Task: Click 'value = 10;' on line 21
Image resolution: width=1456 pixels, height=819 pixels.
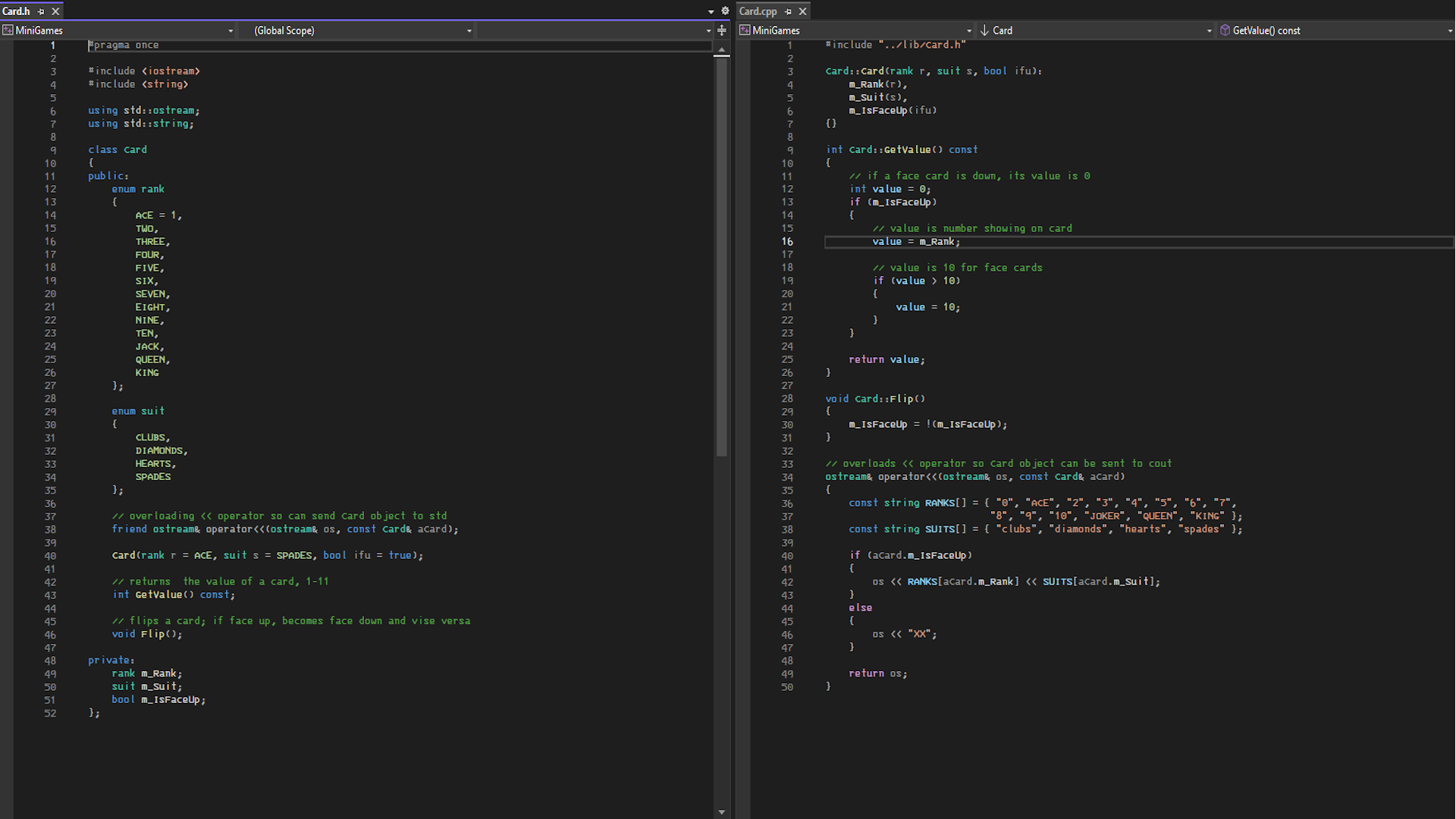Action: (x=928, y=307)
